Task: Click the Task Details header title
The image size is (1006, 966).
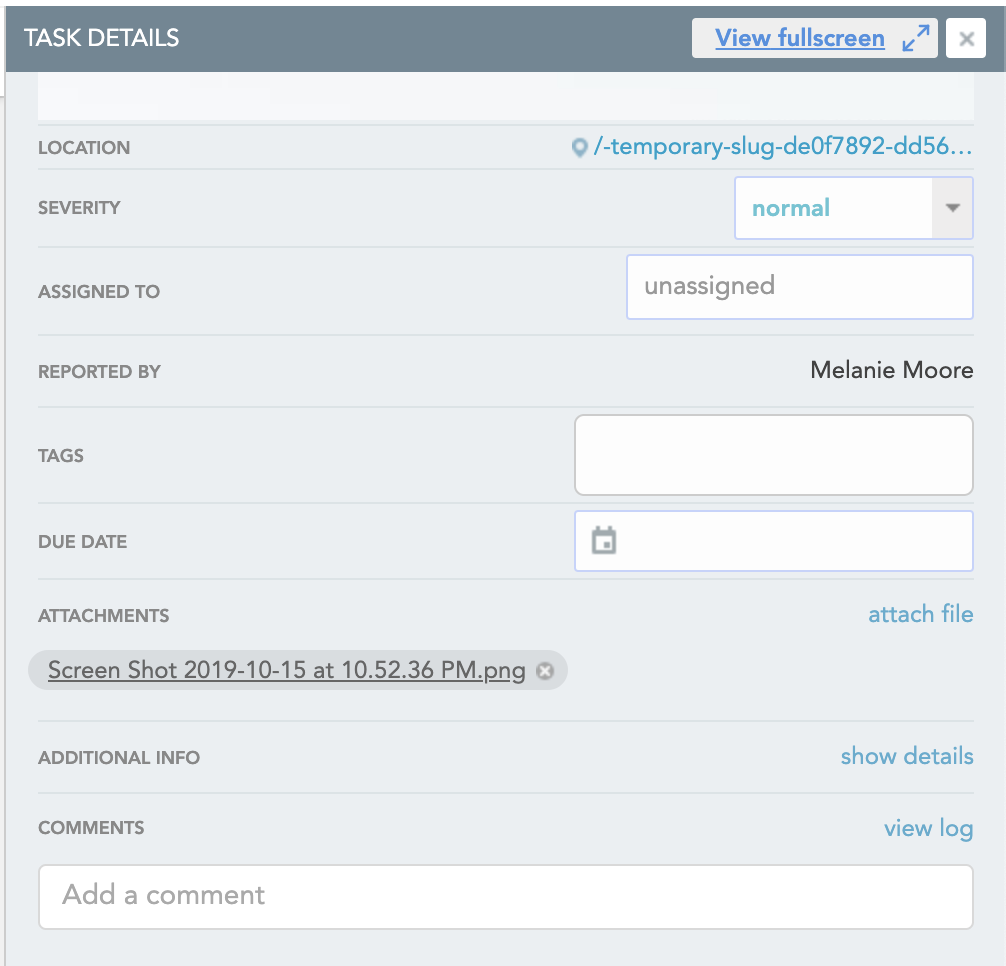Action: pos(102,39)
